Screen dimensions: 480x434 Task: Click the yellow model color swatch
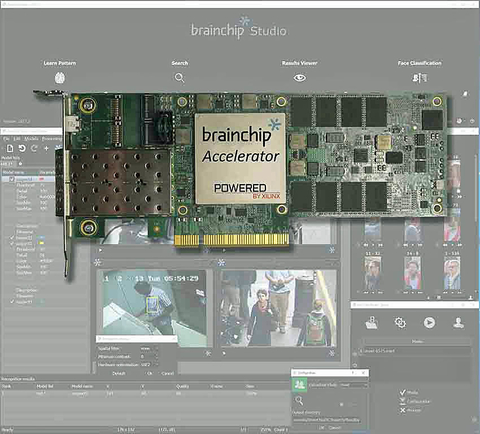tap(42, 244)
